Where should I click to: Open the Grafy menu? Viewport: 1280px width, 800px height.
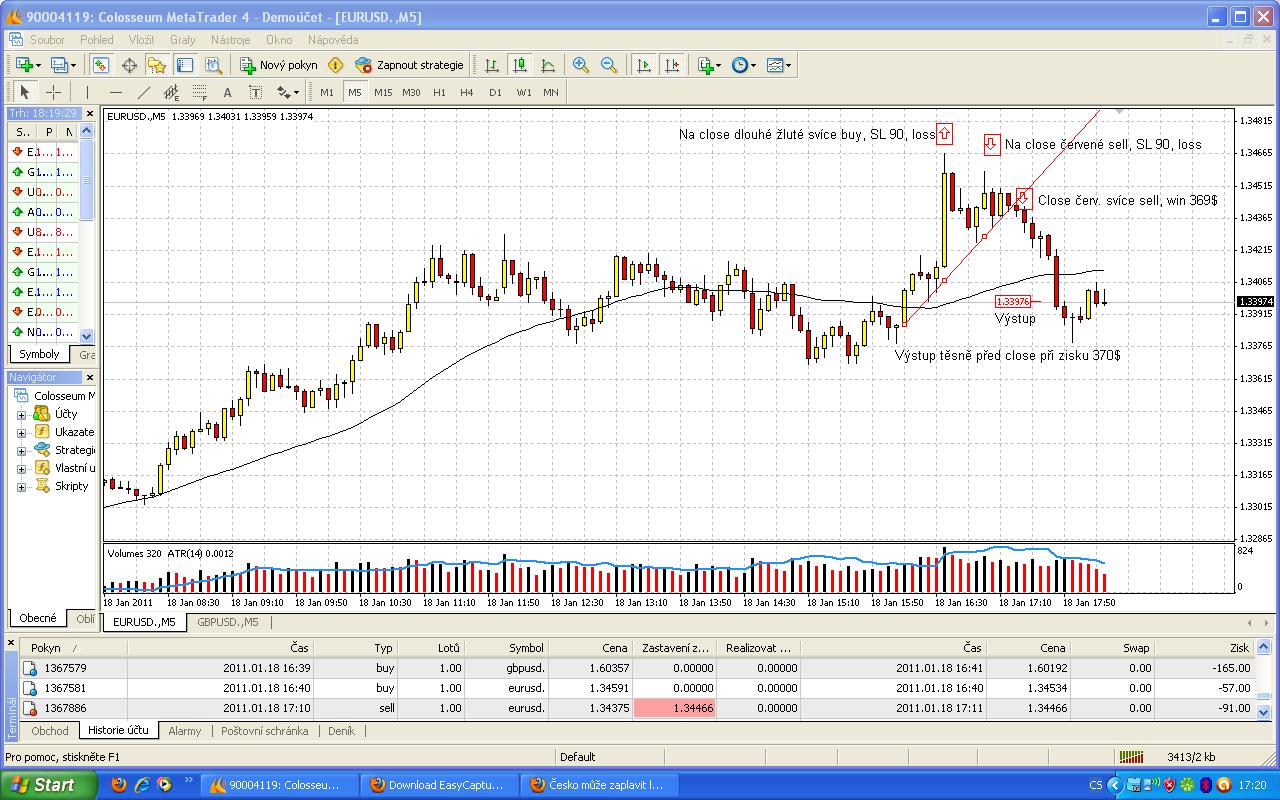click(182, 40)
